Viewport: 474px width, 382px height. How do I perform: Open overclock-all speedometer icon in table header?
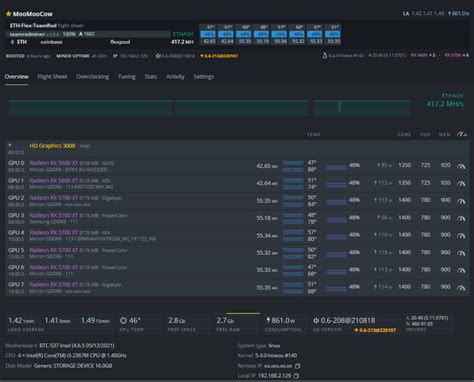[462, 134]
